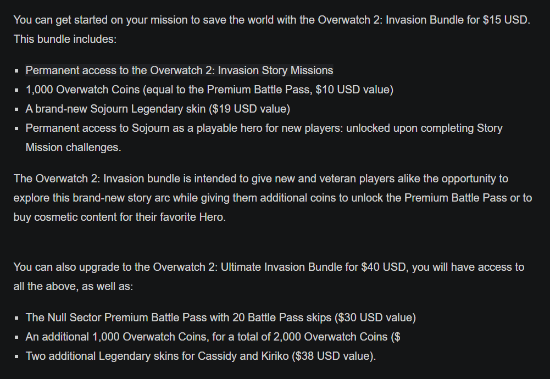Screen dimensions: 550x379
Task: Click the 'buy cosmetic content for their favorite Hero' line
Action: pos(120,217)
